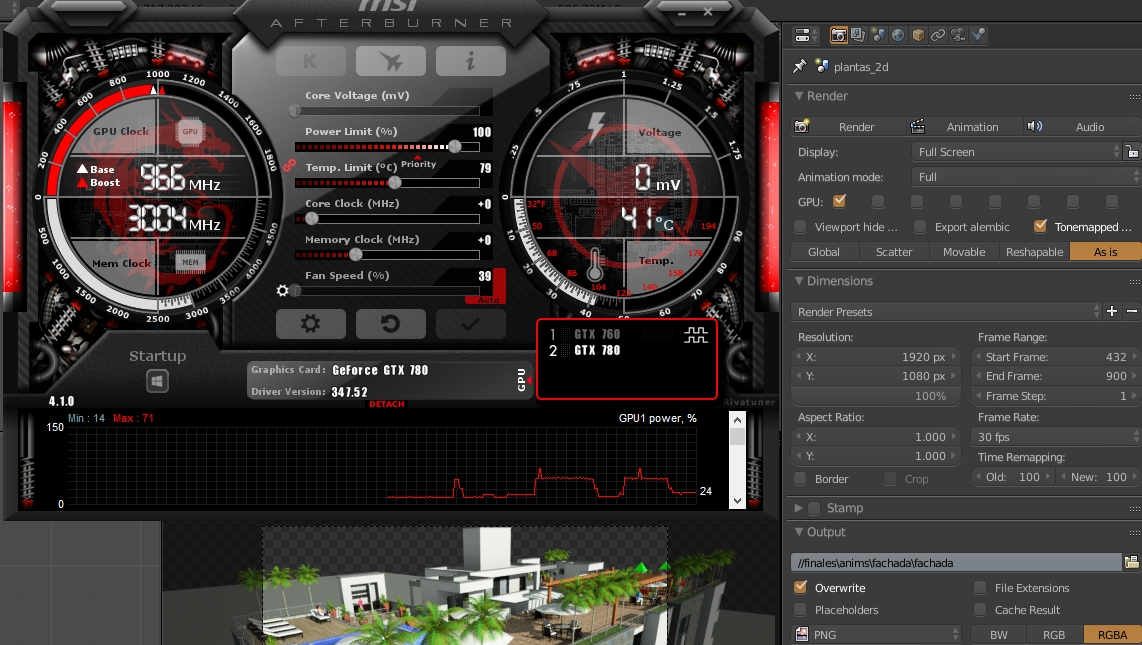Open the Constraints tab chain icon
This screenshot has height=645, width=1142.
938,34
